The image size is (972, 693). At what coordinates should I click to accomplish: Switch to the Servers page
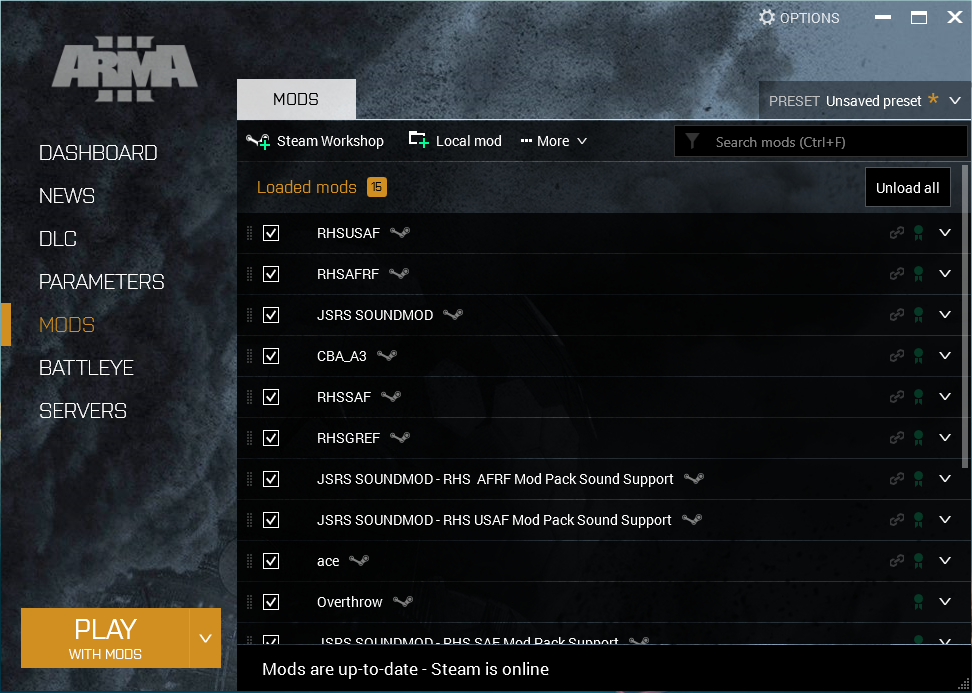[82, 411]
